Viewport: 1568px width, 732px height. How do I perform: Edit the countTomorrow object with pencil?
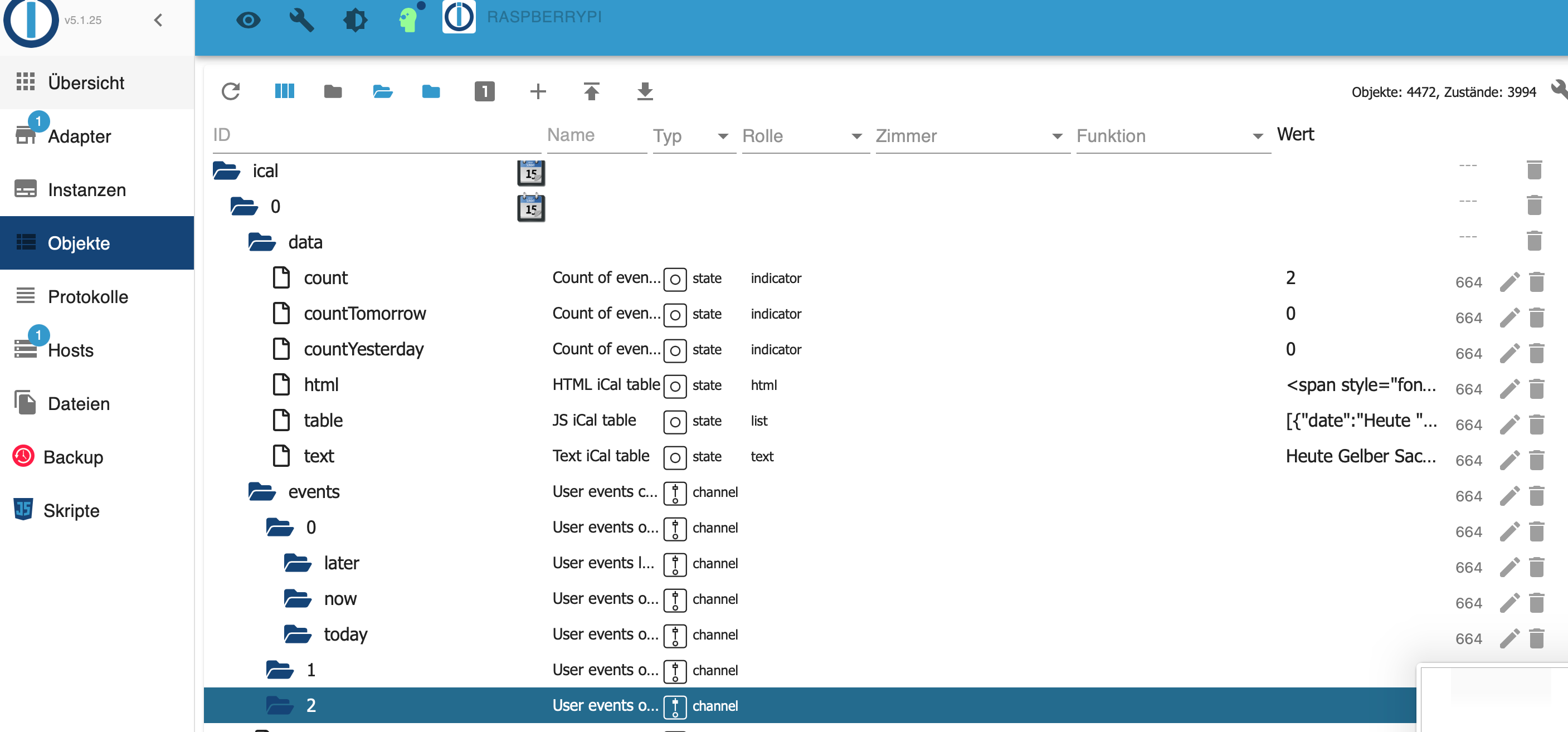click(x=1509, y=318)
